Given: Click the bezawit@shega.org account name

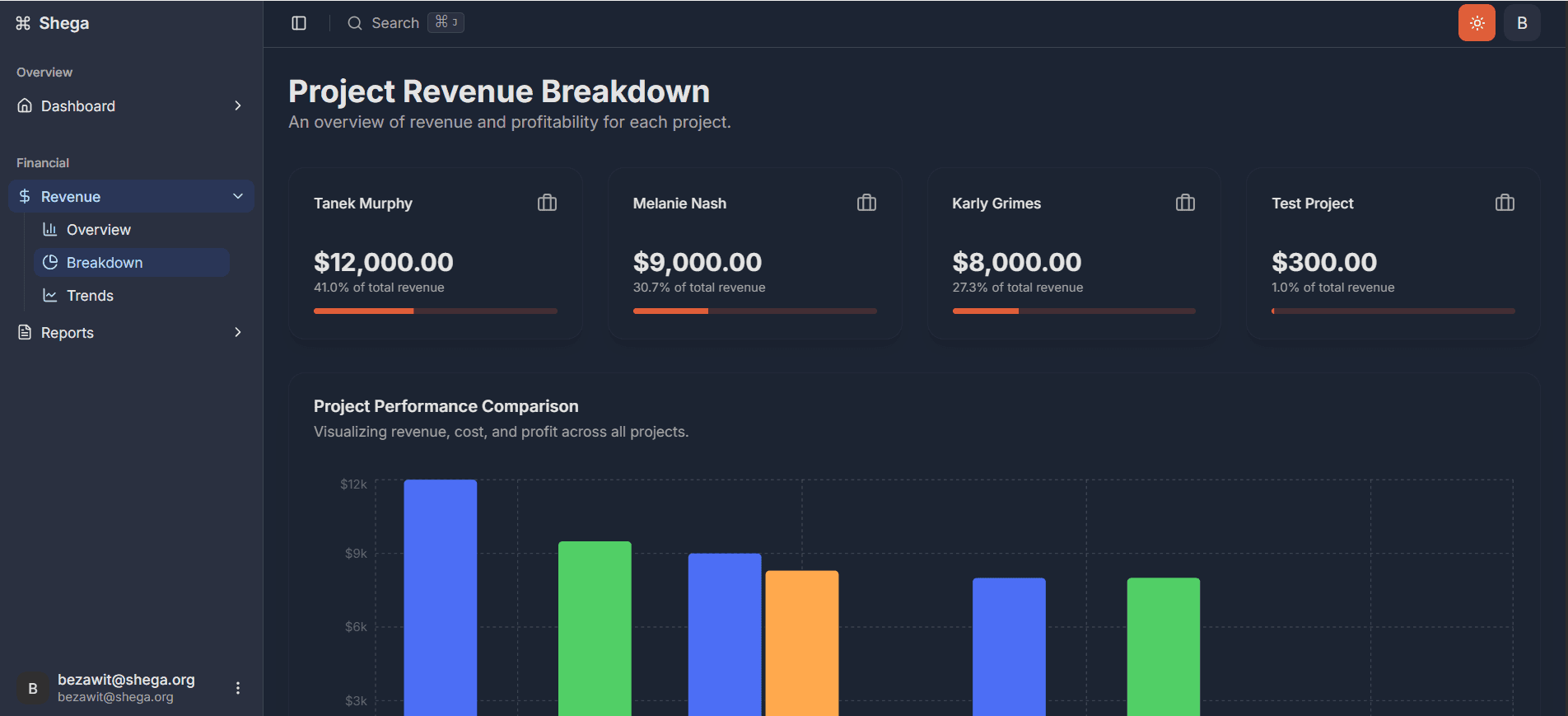Looking at the screenshot, I should click(126, 680).
